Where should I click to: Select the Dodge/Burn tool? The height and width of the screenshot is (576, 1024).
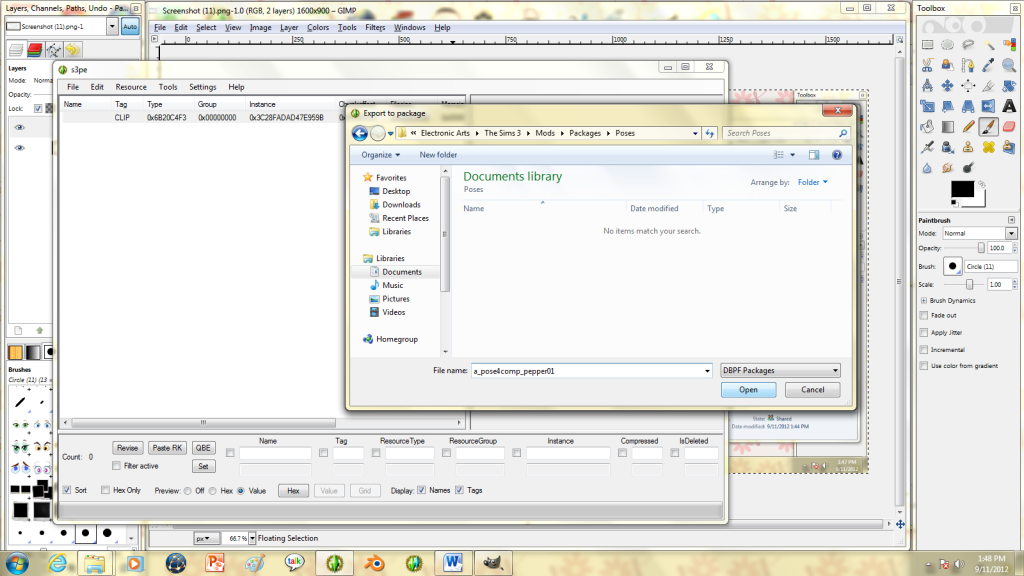(968, 168)
